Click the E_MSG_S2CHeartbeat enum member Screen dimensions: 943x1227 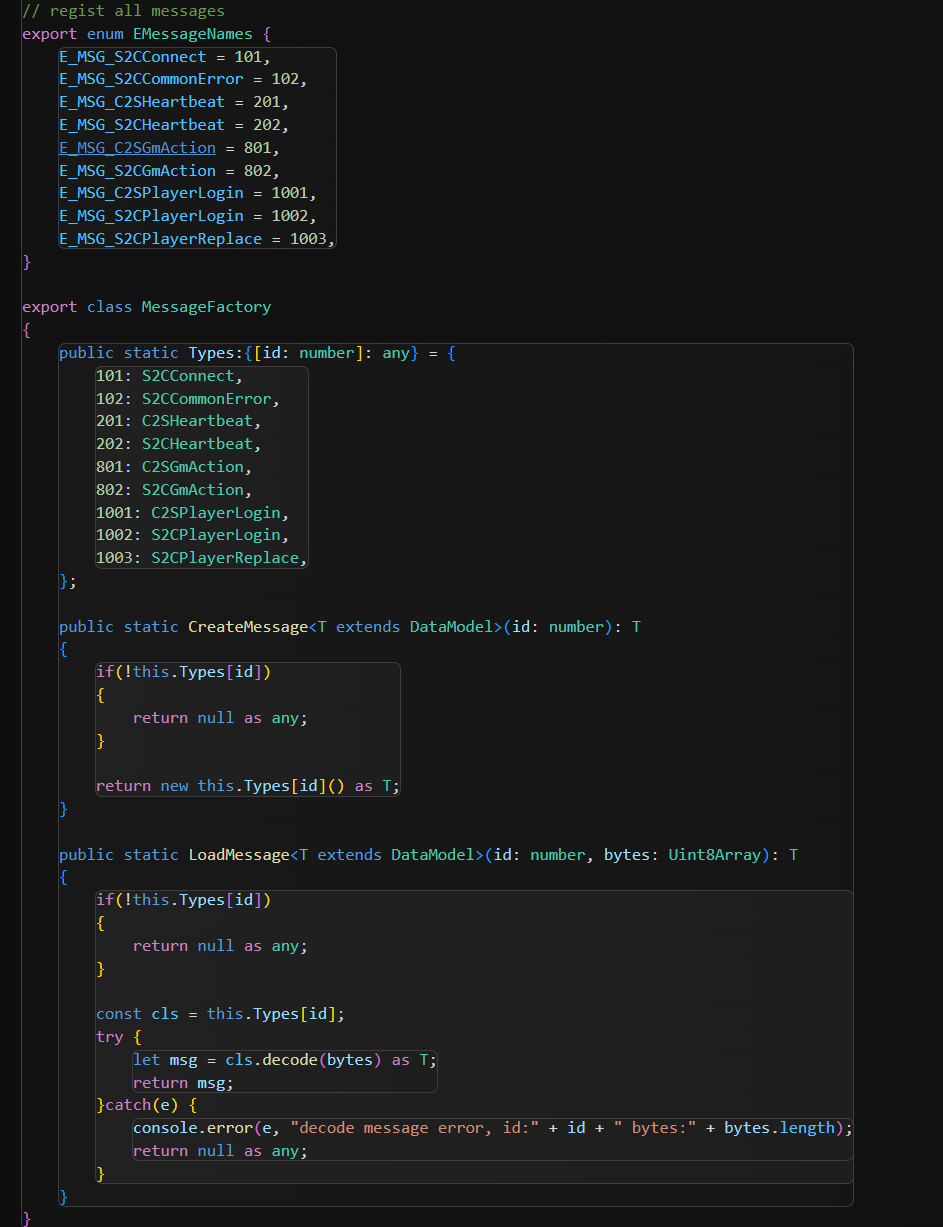[x=141, y=125]
